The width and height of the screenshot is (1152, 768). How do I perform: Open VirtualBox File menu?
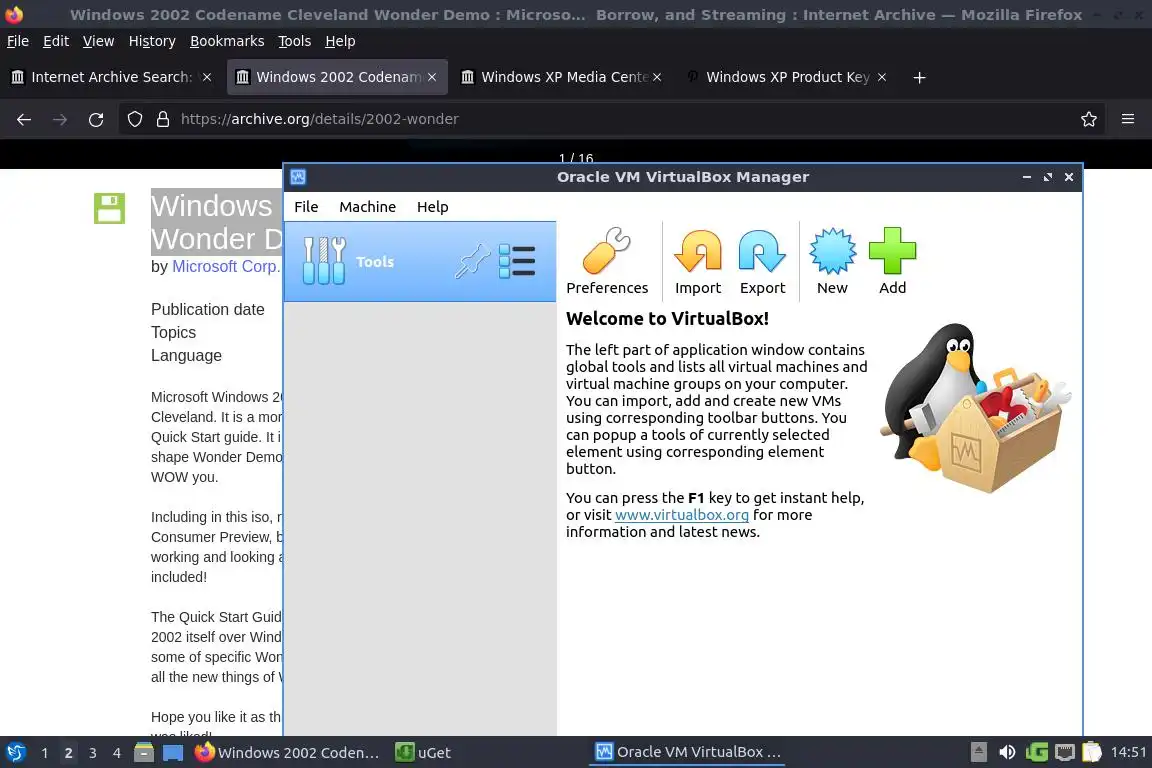tap(306, 207)
